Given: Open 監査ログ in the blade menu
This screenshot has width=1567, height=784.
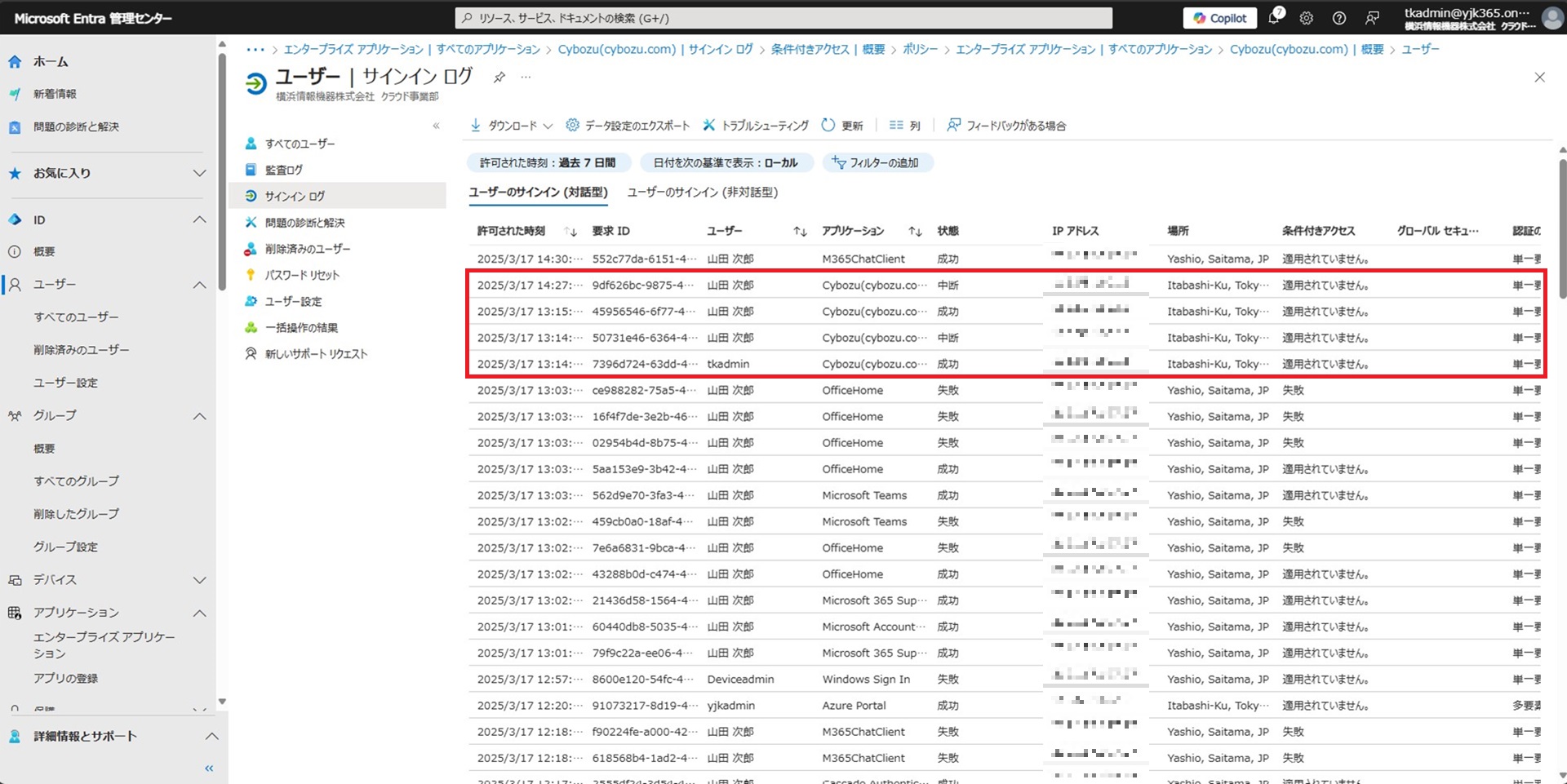Looking at the screenshot, I should (283, 170).
